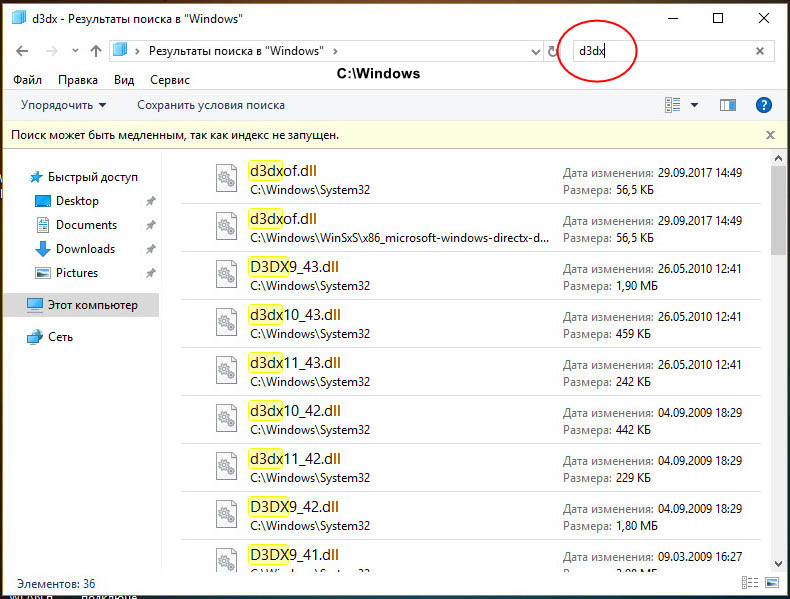Click the pin icon beside Desktop

pos(150,201)
